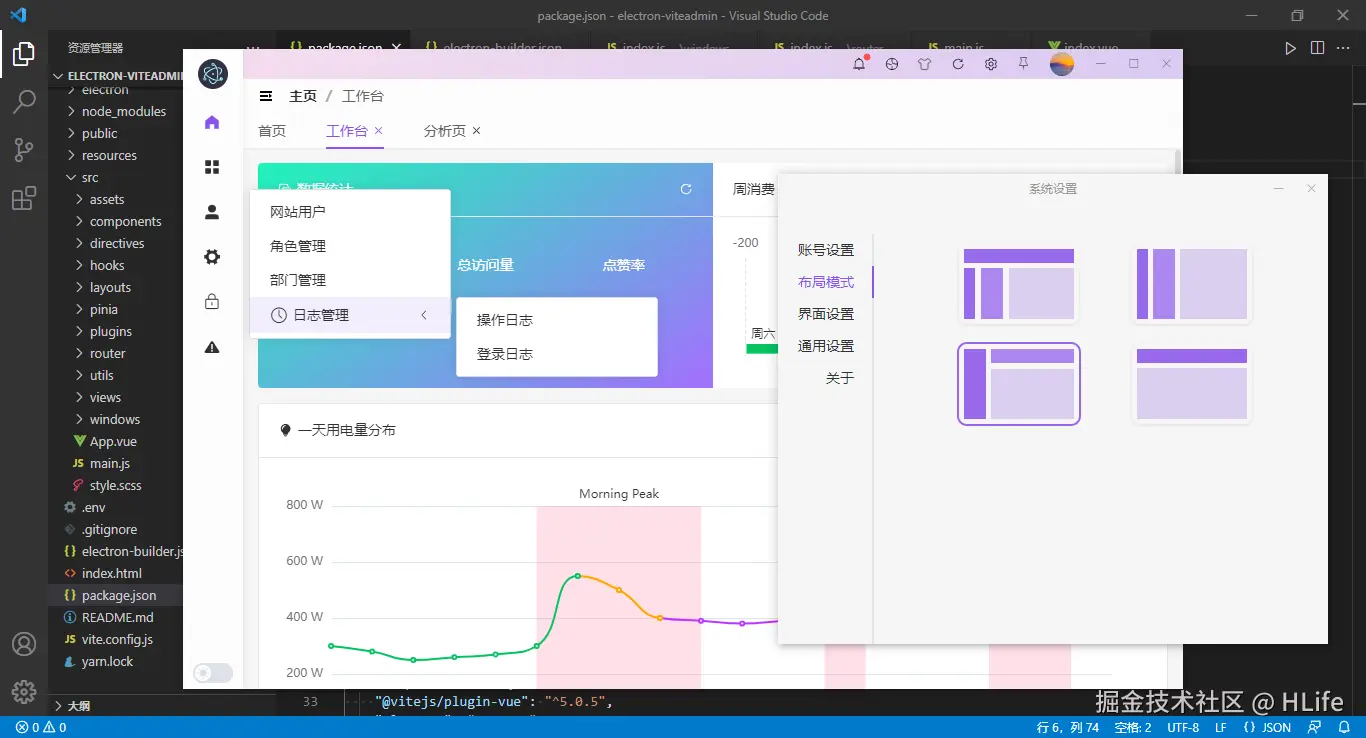
Task: Click 主页 breadcrumb link
Action: coord(303,96)
